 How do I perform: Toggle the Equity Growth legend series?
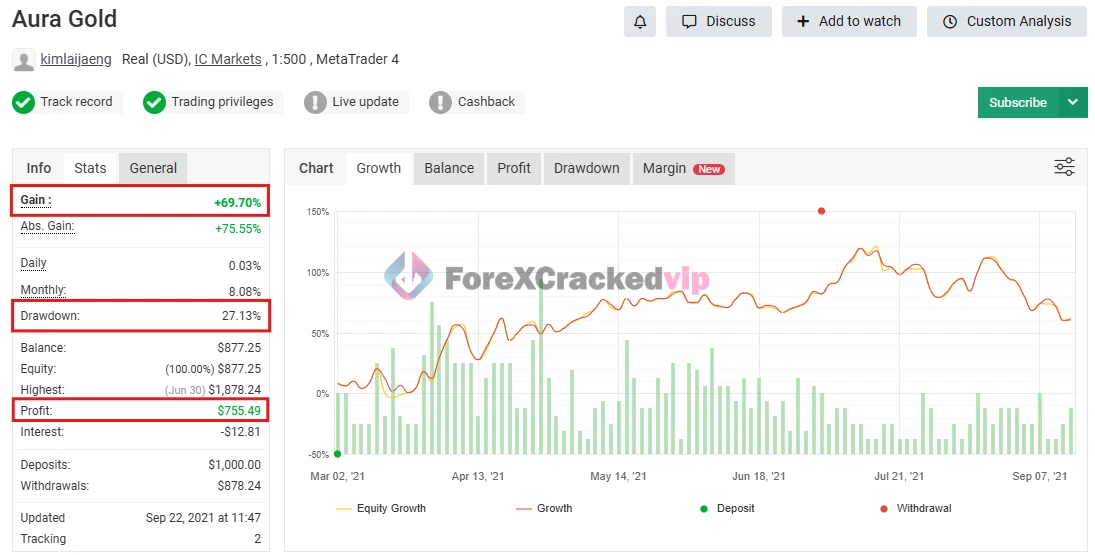point(381,508)
